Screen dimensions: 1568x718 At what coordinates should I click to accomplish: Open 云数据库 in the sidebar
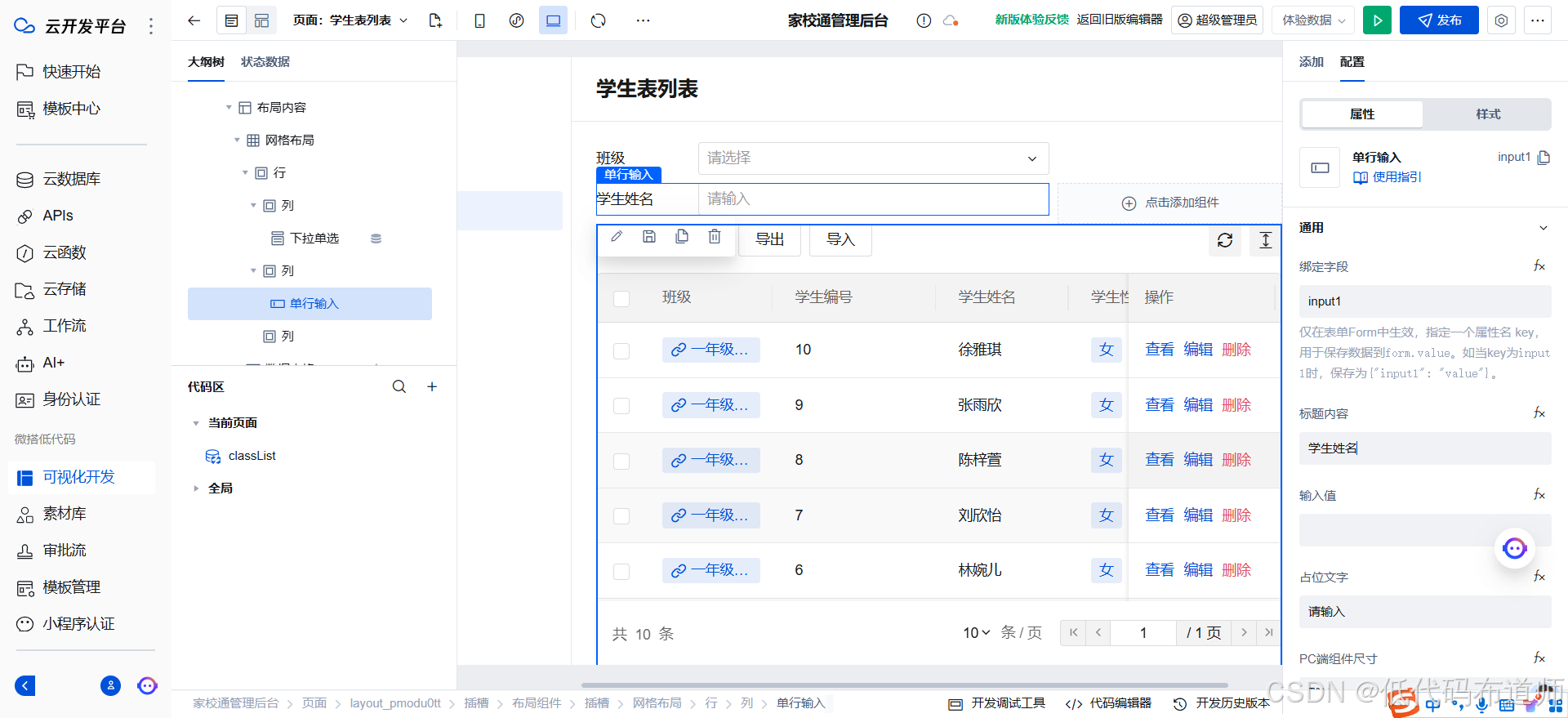(72, 179)
